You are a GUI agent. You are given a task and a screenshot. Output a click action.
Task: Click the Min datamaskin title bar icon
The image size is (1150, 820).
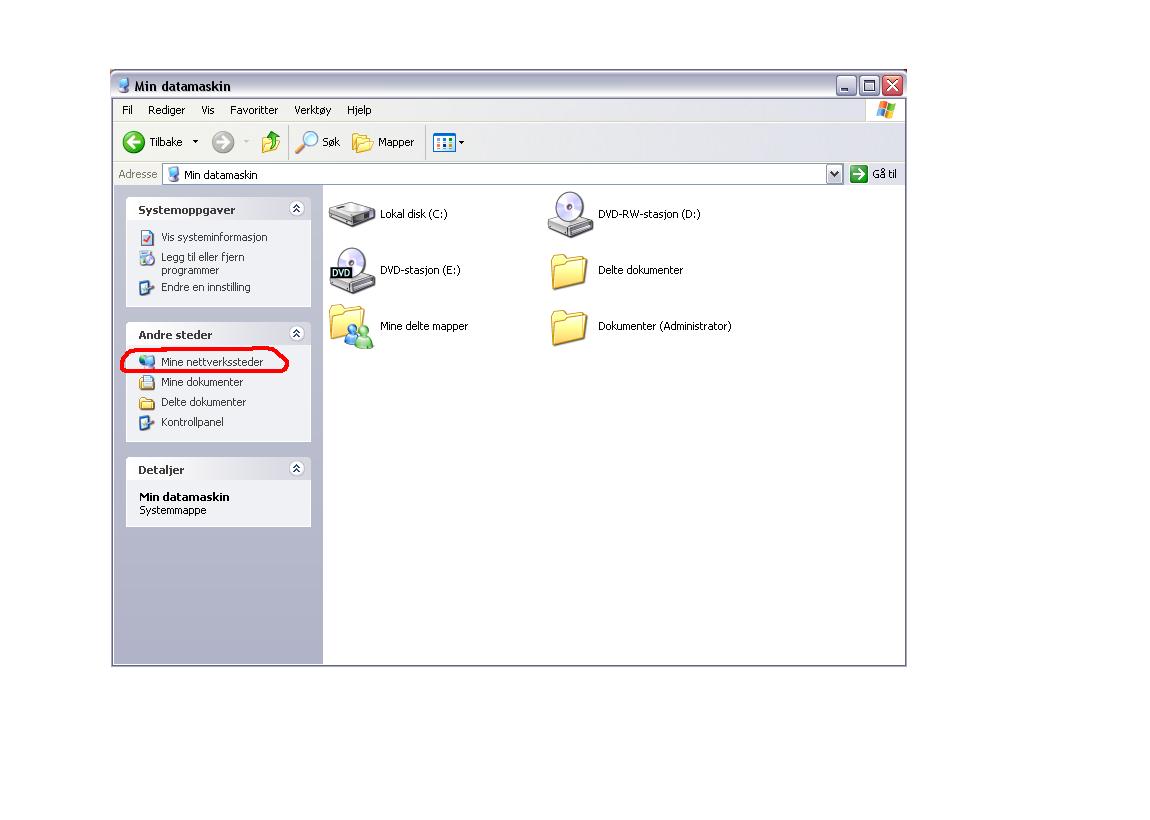pyautogui.click(x=124, y=86)
